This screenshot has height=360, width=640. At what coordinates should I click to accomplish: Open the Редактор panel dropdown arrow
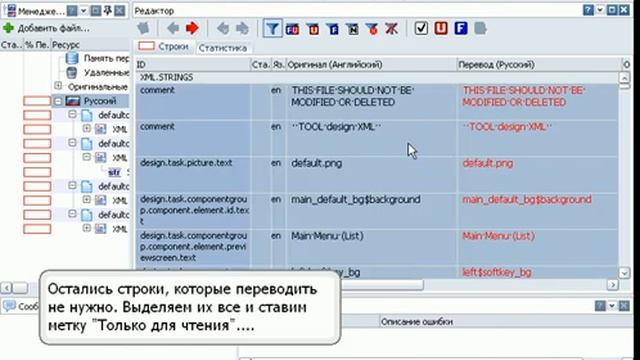pyautogui.click(x=600, y=10)
